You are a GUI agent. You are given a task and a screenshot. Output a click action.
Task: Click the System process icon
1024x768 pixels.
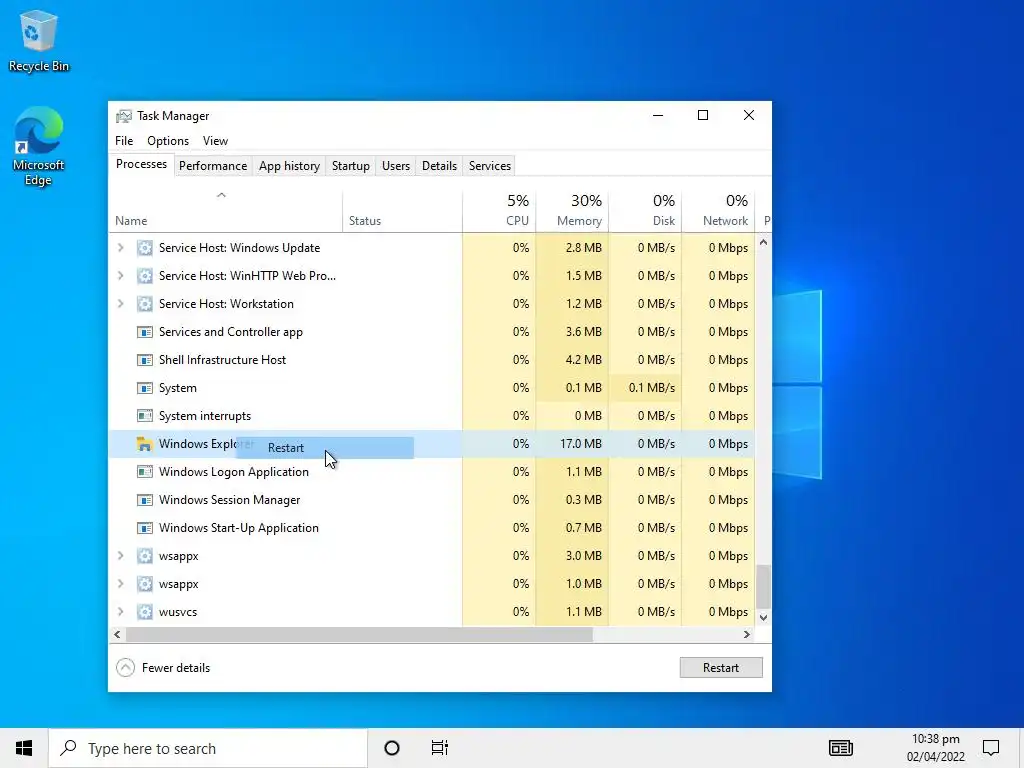[144, 388]
